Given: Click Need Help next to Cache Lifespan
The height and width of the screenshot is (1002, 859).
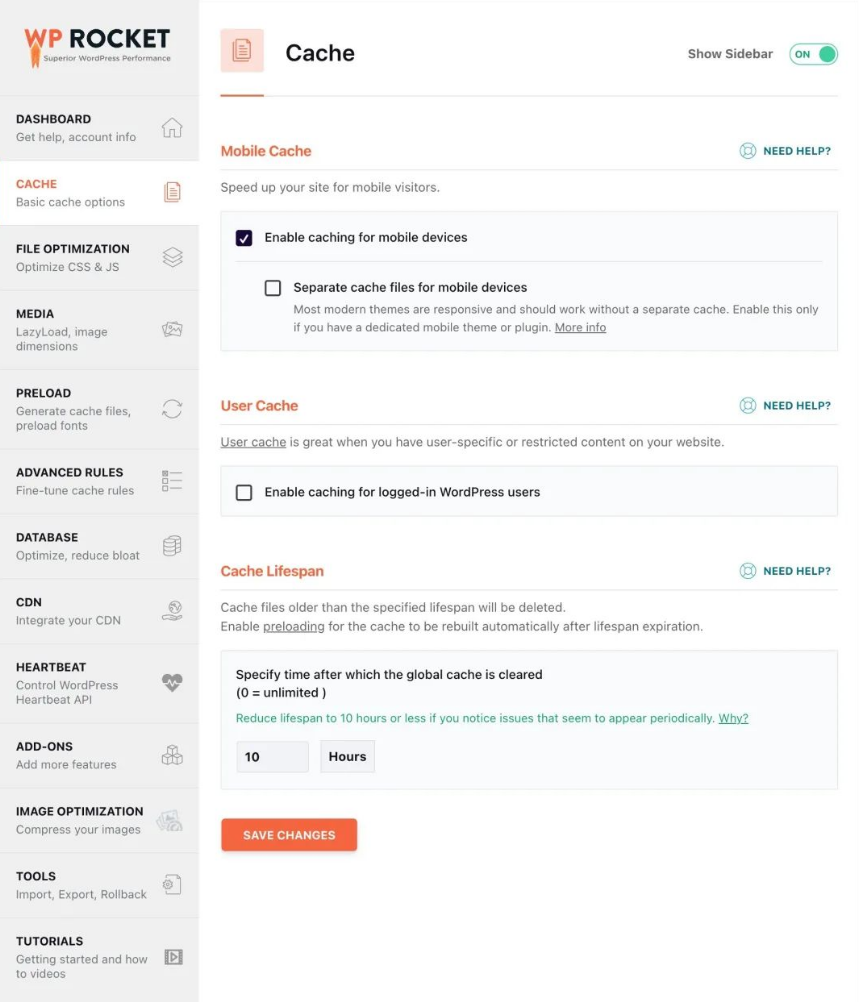Looking at the screenshot, I should click(x=785, y=571).
